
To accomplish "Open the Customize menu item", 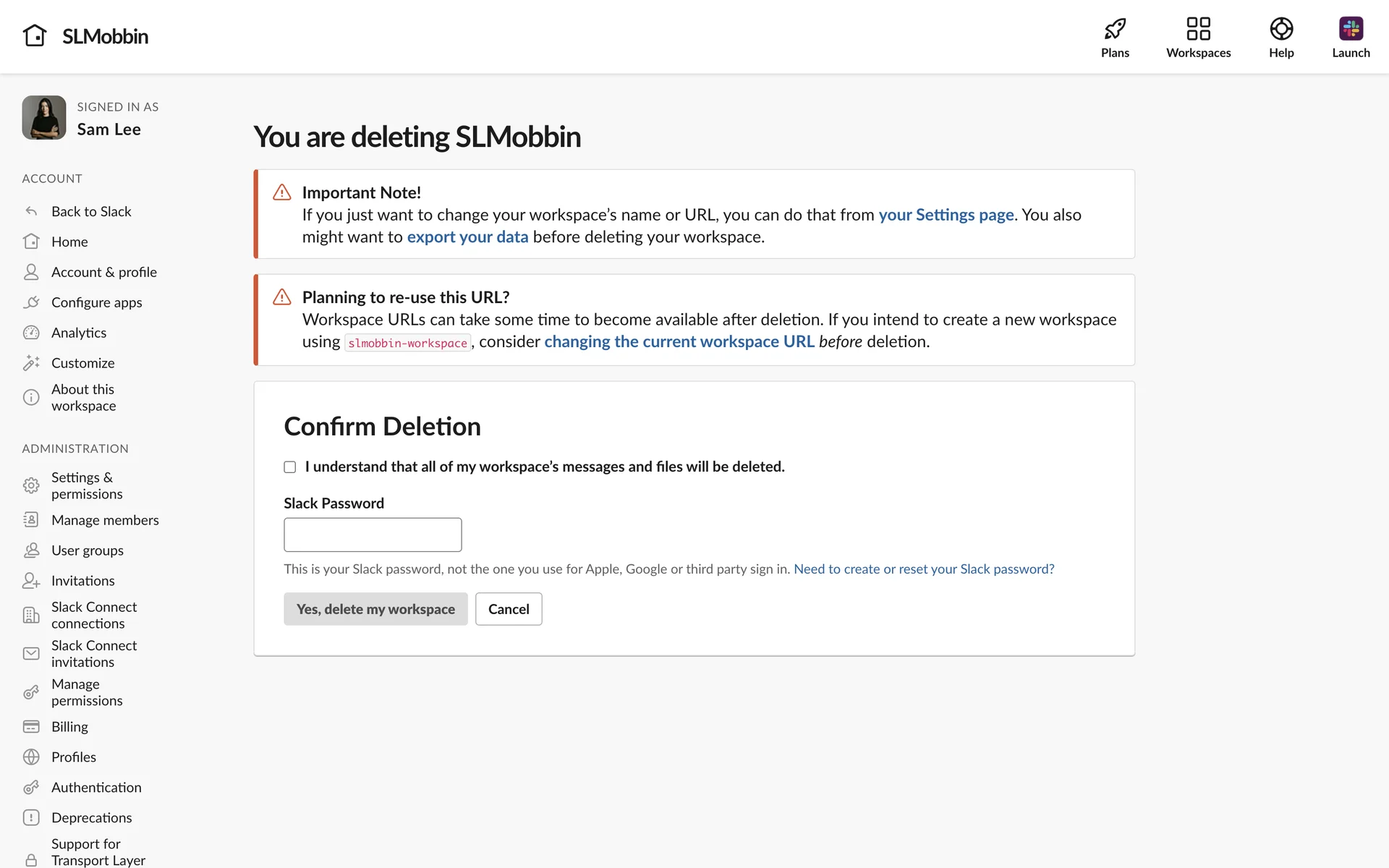I will 82,363.
